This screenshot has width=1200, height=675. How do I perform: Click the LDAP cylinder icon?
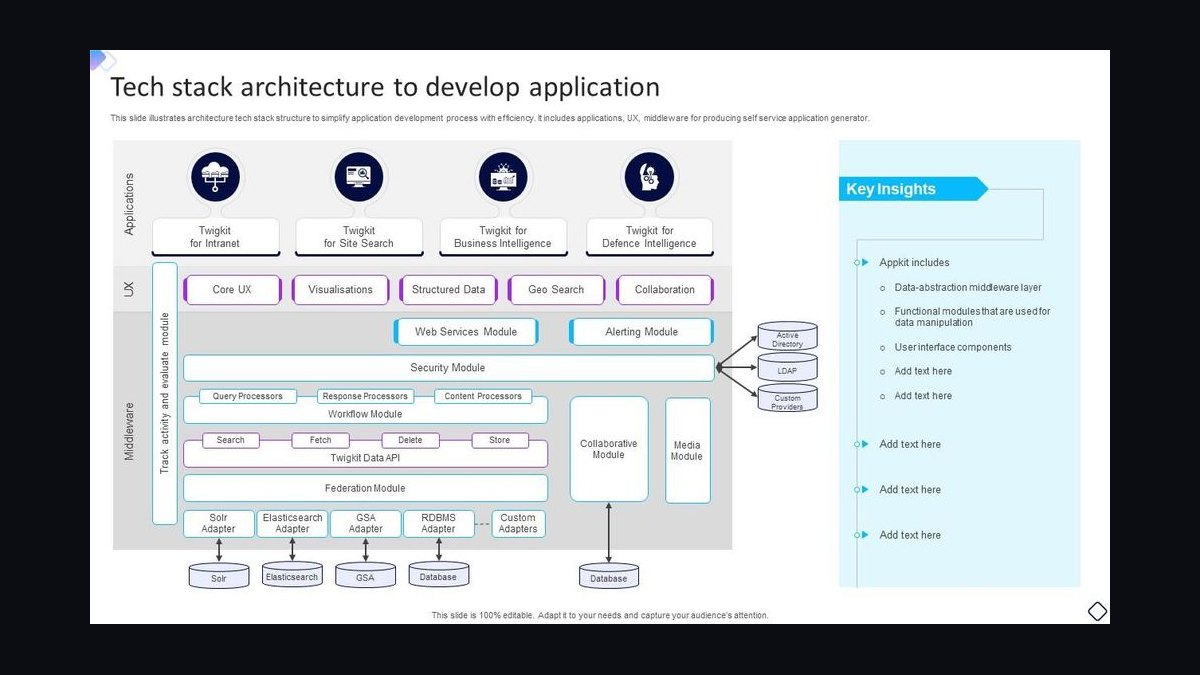point(787,367)
